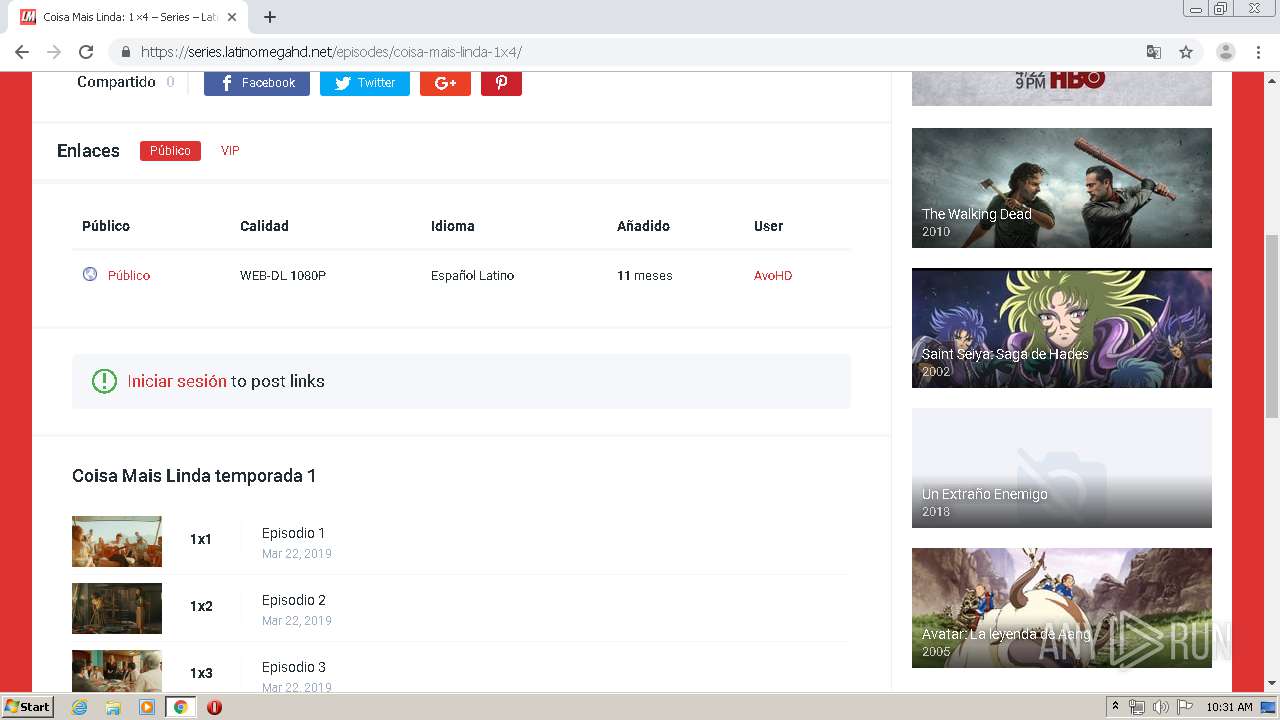Open The Walking Dead sidebar card
Viewport: 1280px width, 720px height.
click(x=1062, y=188)
